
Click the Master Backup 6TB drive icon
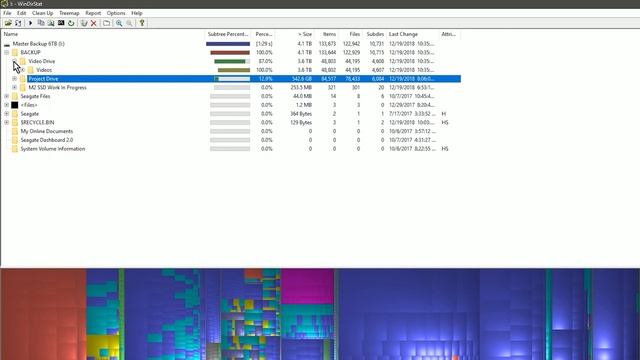pyautogui.click(x=7, y=44)
